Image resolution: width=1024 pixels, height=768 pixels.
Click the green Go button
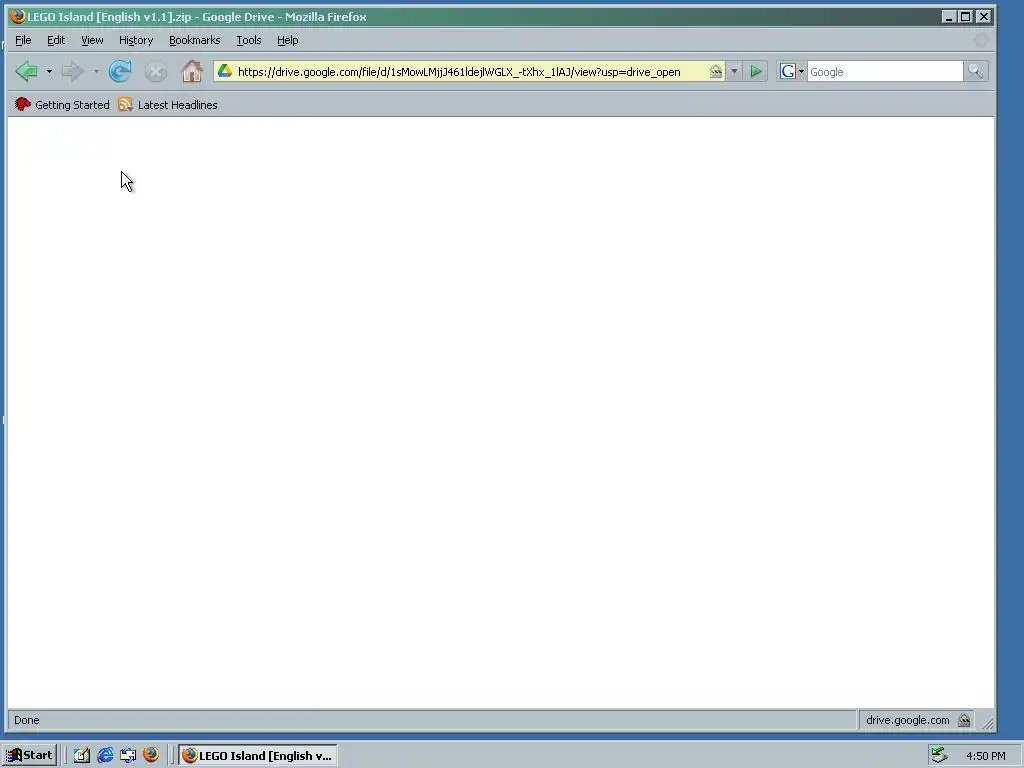click(756, 71)
